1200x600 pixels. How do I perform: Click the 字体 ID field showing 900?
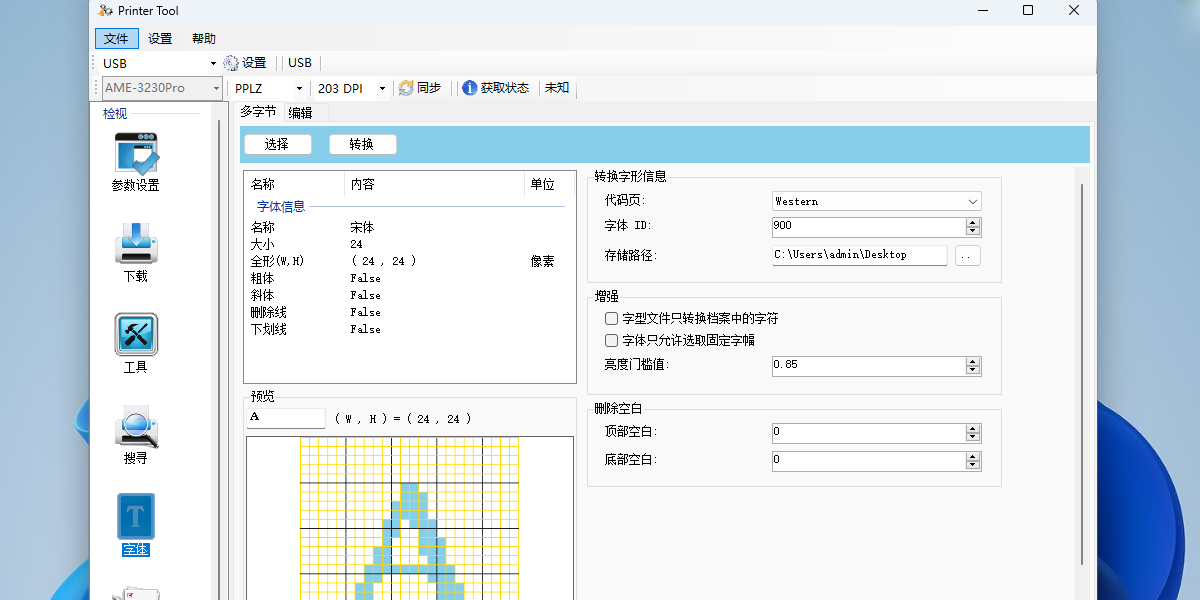tap(869, 227)
